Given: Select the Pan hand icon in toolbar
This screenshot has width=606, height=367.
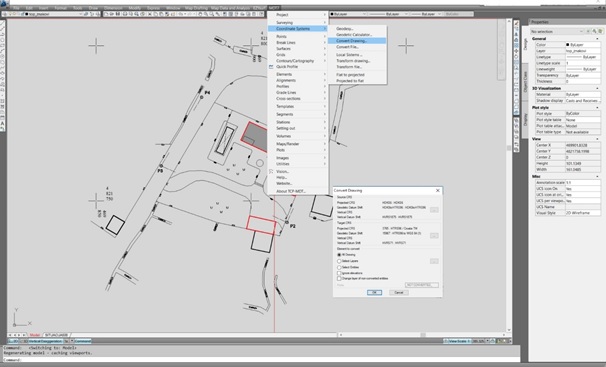Looking at the screenshot, I should (200, 14).
